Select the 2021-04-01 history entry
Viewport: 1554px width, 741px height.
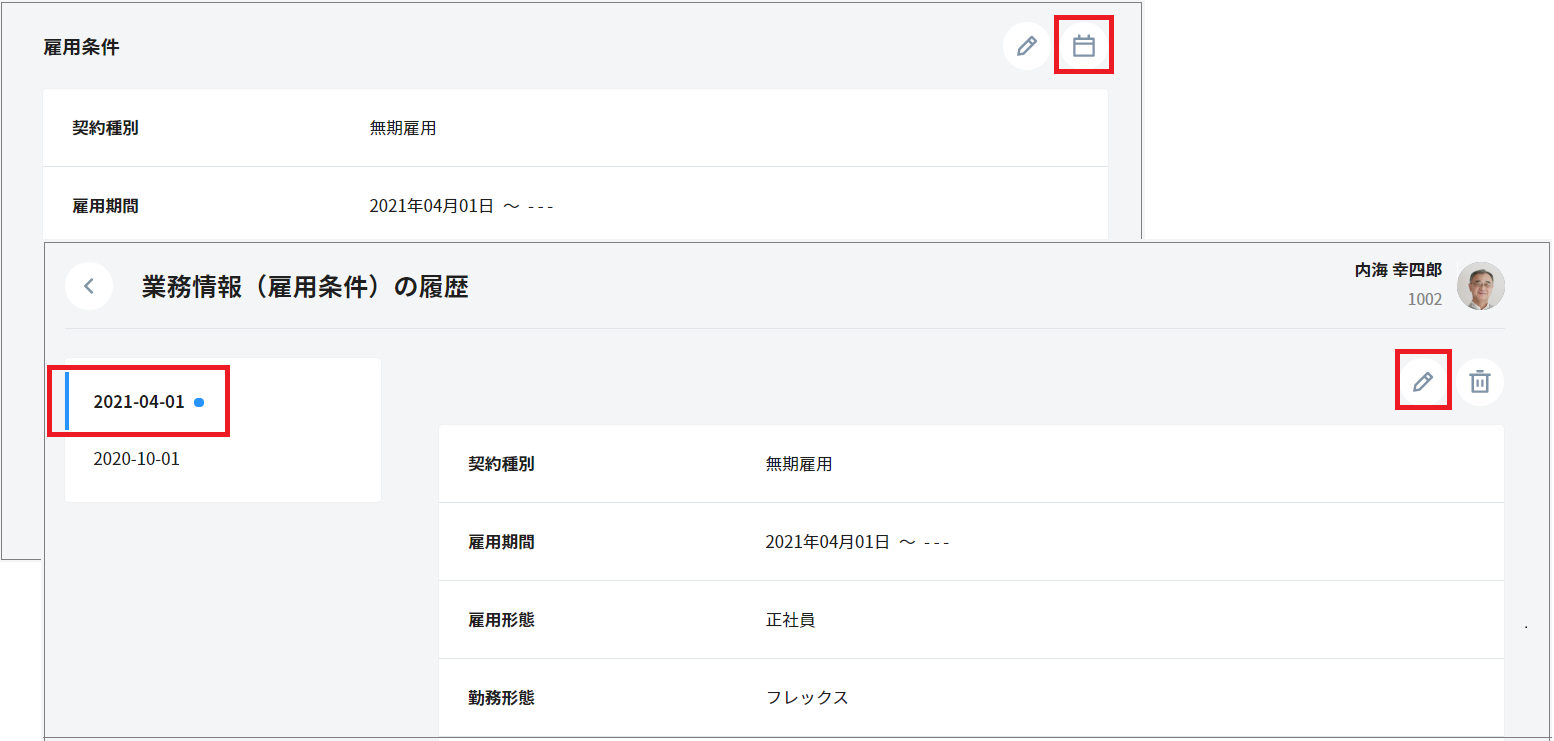[x=139, y=402]
